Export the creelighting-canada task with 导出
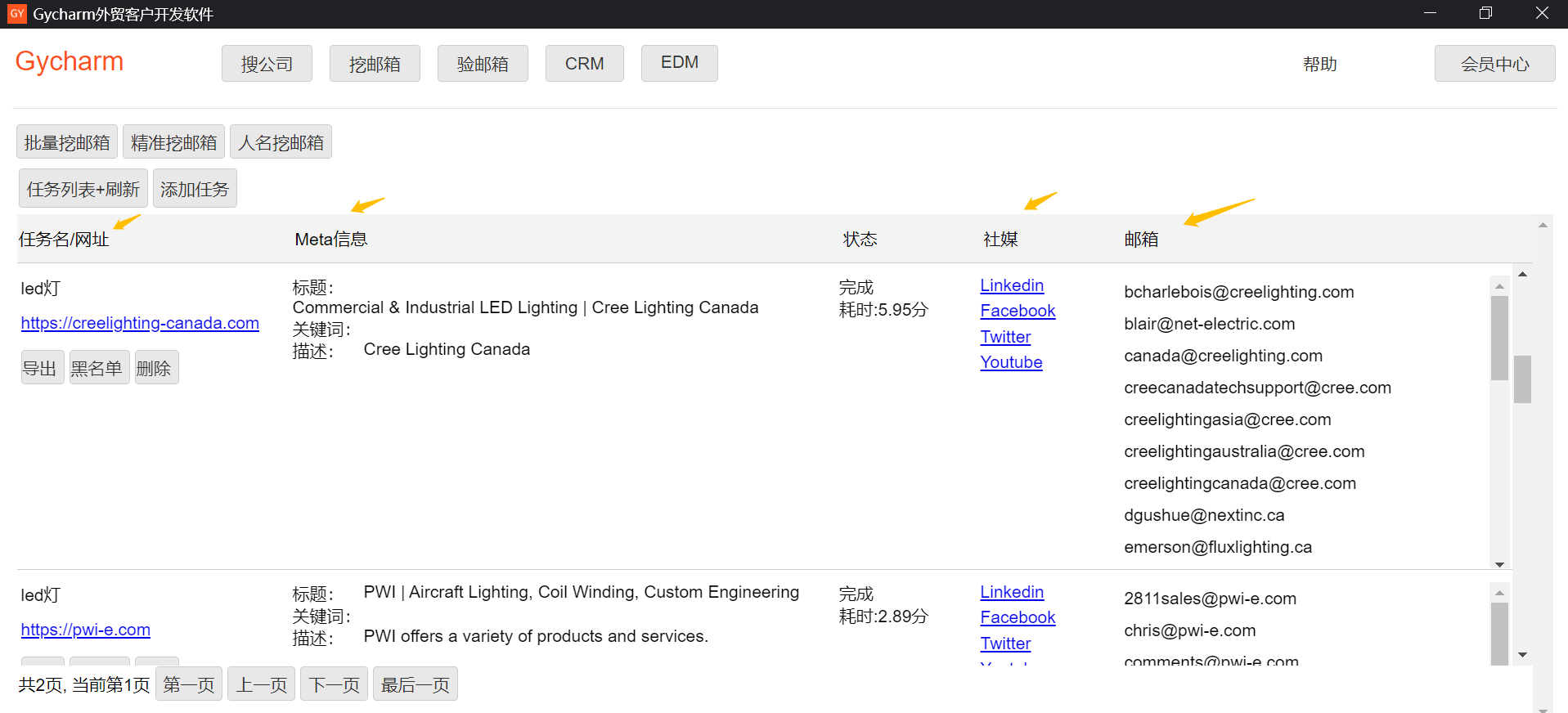This screenshot has width=1568, height=713. [x=43, y=367]
